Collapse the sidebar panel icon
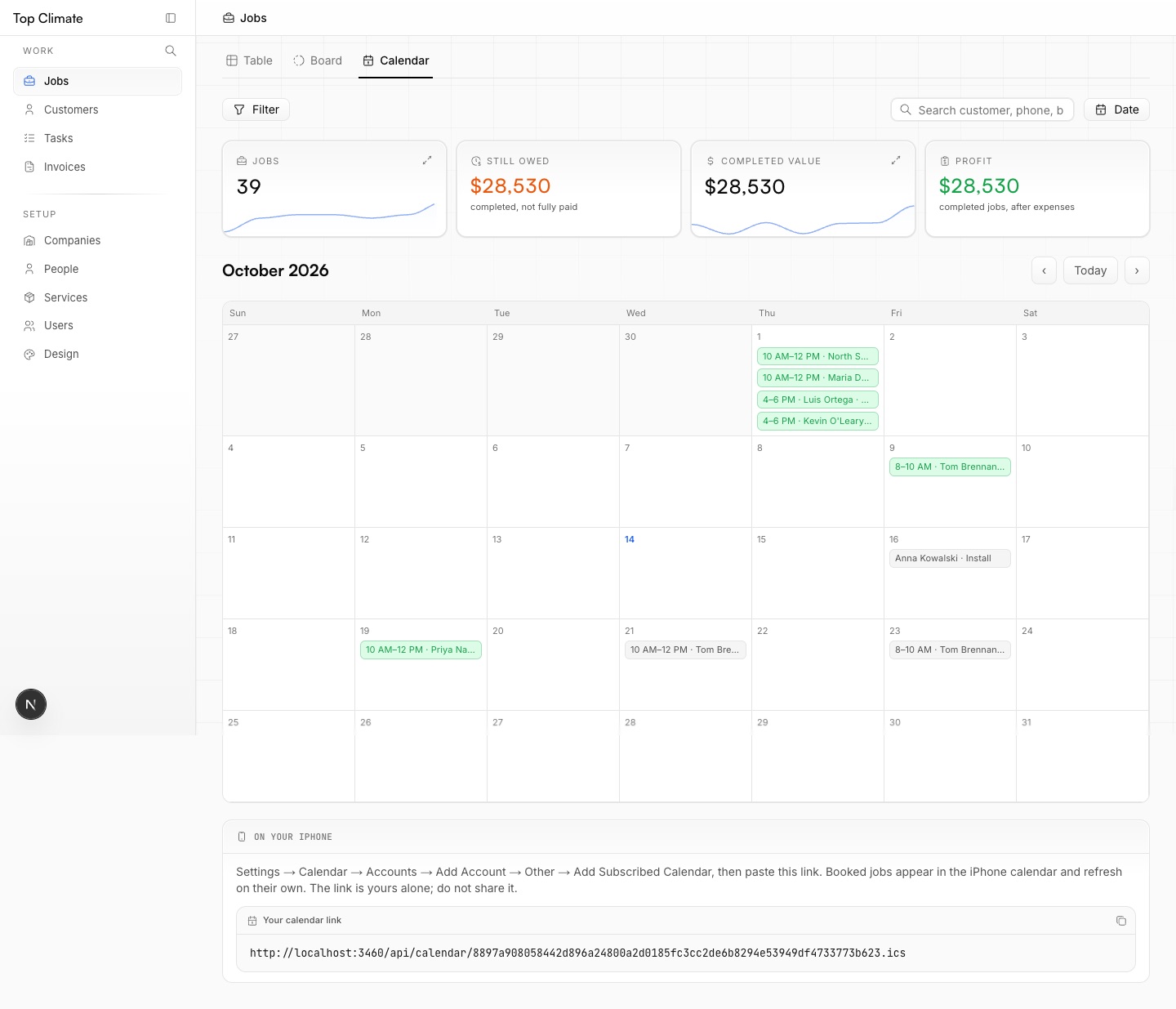 pyautogui.click(x=171, y=18)
